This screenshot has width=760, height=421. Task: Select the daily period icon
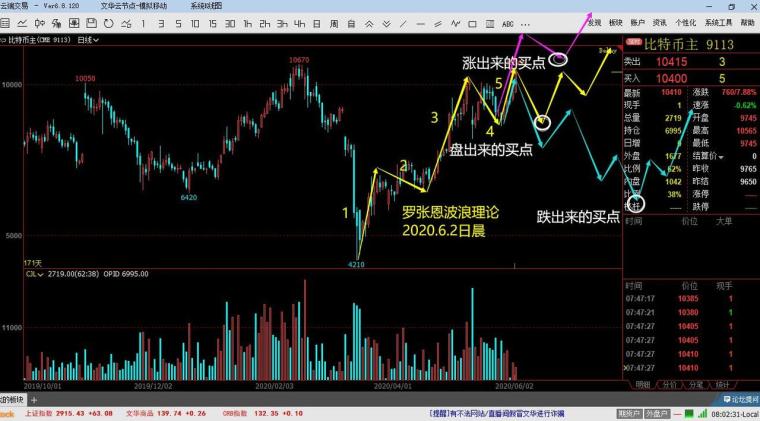(316, 23)
